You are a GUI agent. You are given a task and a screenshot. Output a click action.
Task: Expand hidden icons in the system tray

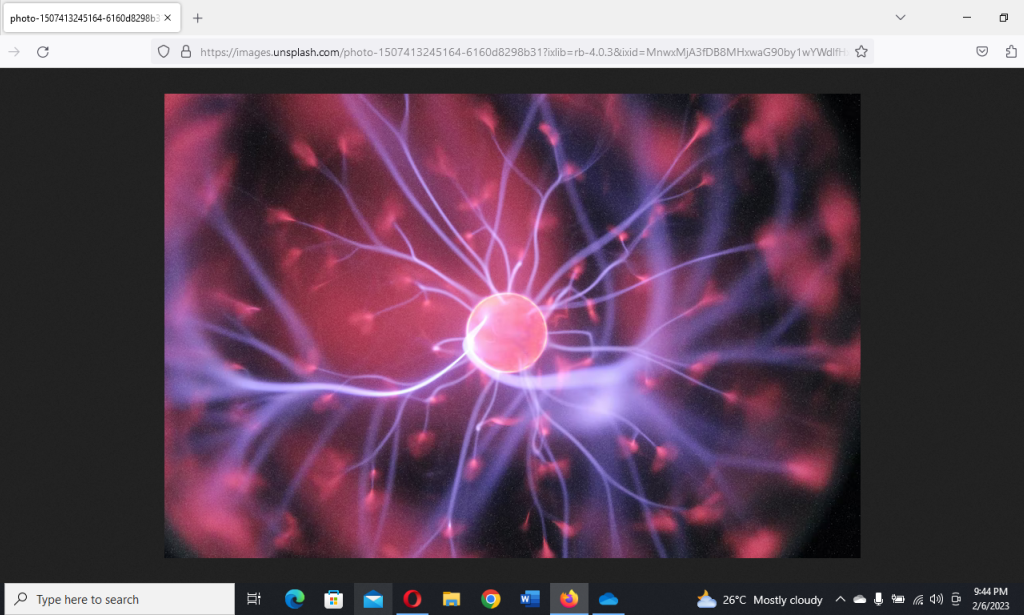click(841, 599)
